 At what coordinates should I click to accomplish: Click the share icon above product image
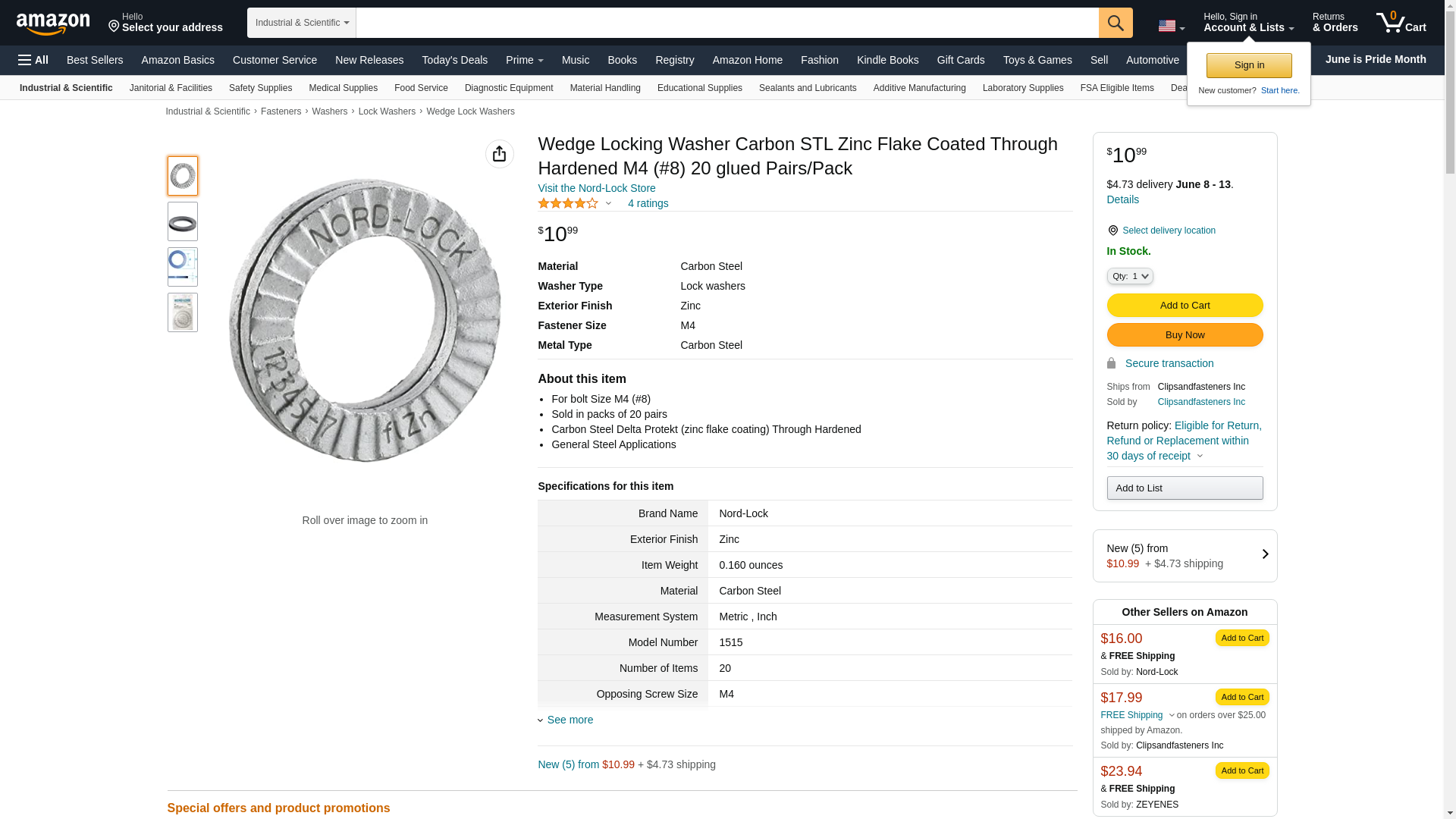pos(499,154)
